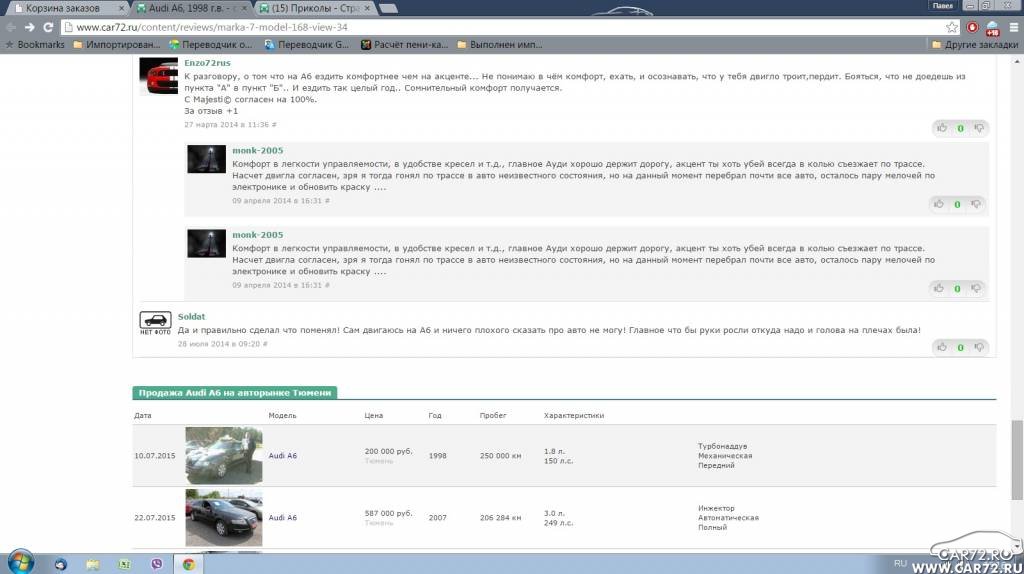This screenshot has height=574, width=1024.
Task: Open Расчёт пени-ка... bookmark
Action: 404,44
